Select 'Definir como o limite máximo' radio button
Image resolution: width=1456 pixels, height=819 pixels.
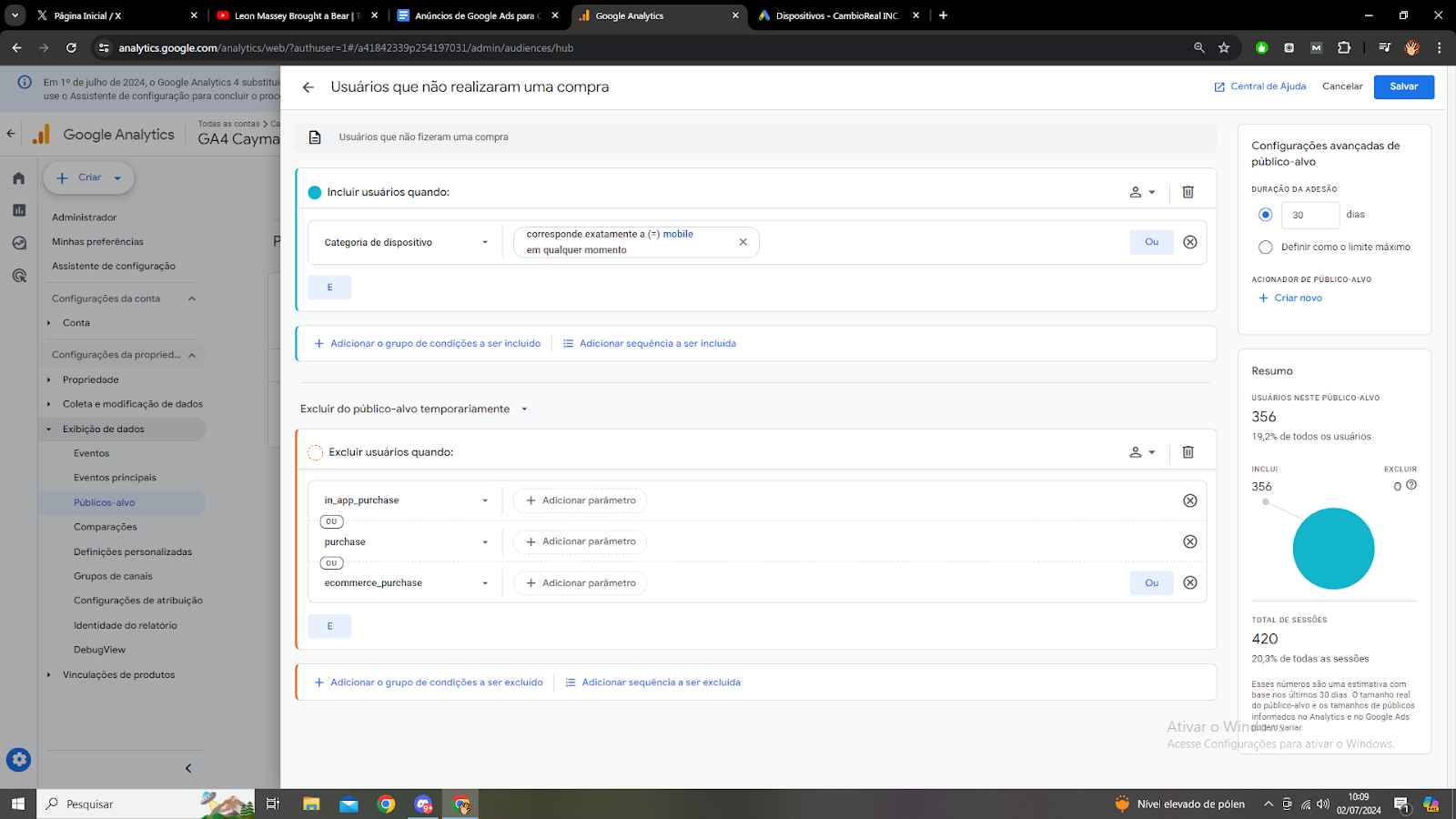pos(1265,248)
